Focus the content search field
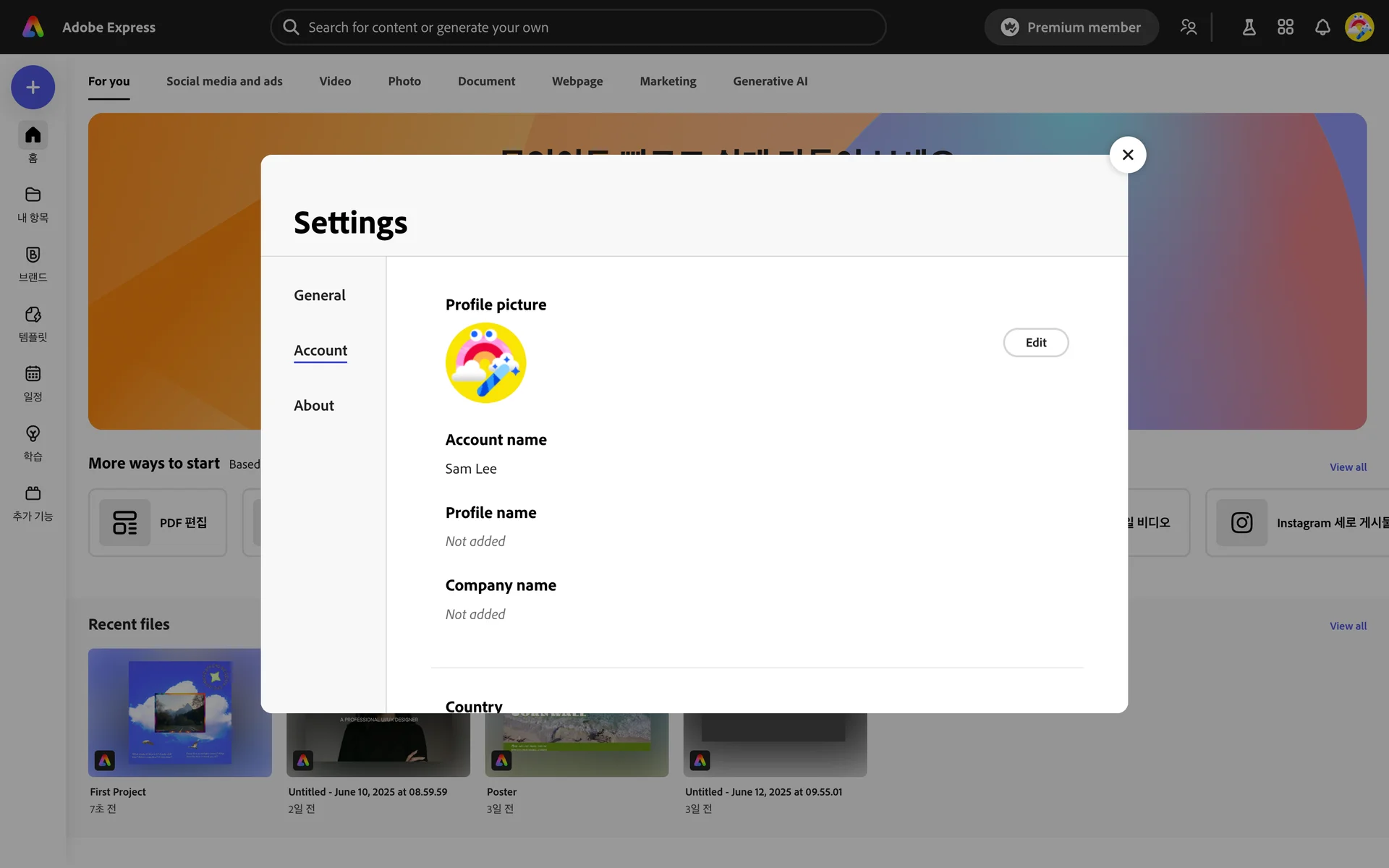1389x868 pixels. 579,27
